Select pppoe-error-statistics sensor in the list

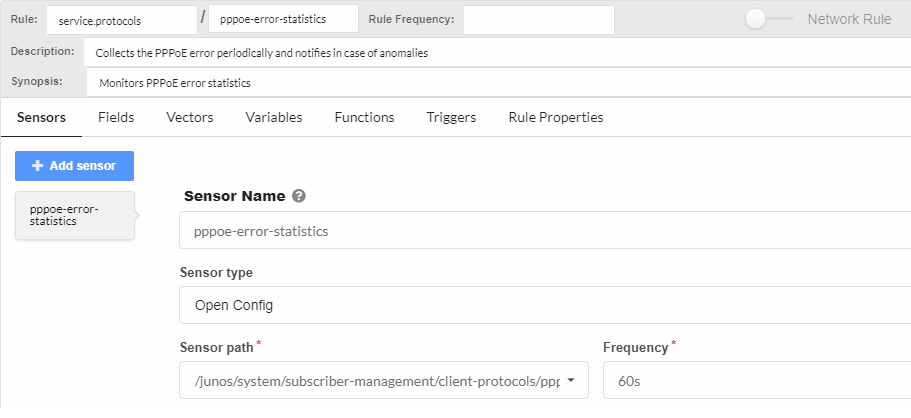click(74, 215)
